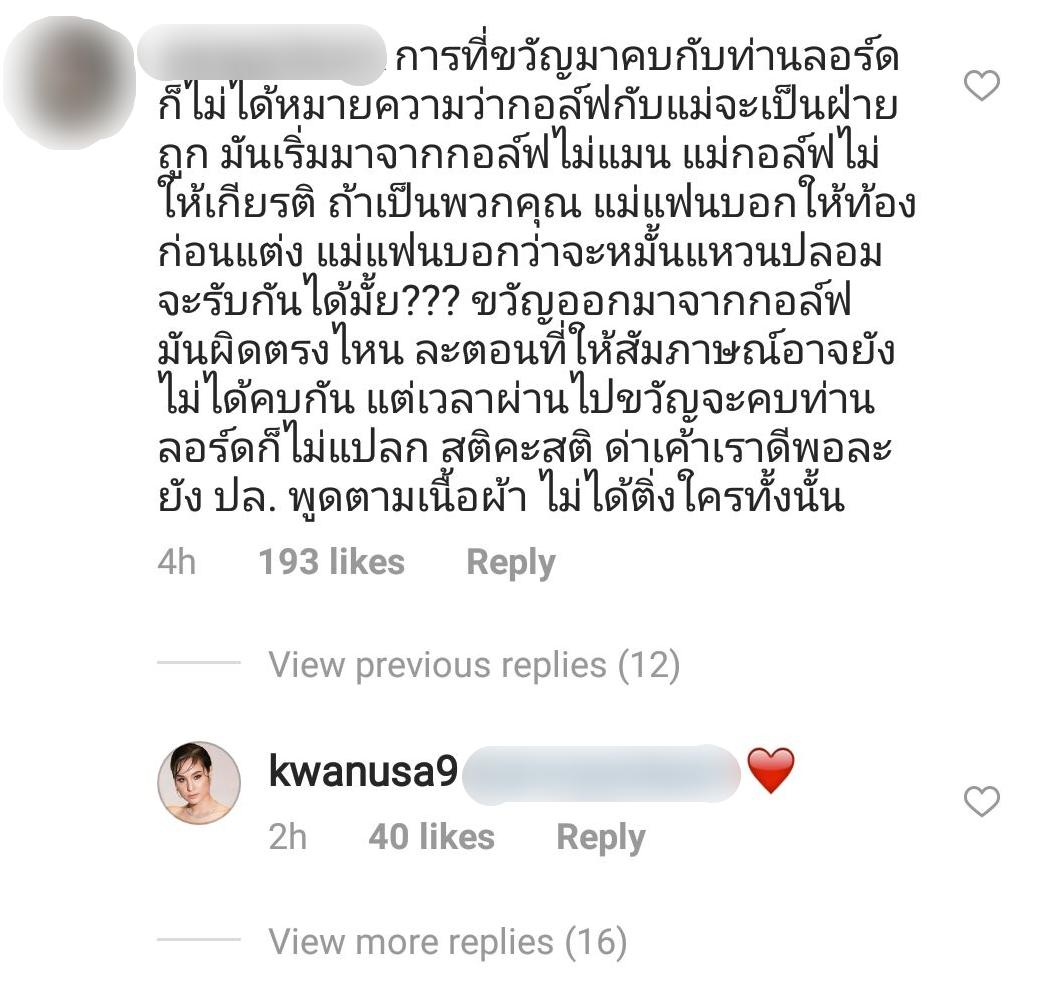View the 40 likes on kwanusa9's reply
Viewport: 1048px width, 984px height.
pyautogui.click(x=432, y=837)
